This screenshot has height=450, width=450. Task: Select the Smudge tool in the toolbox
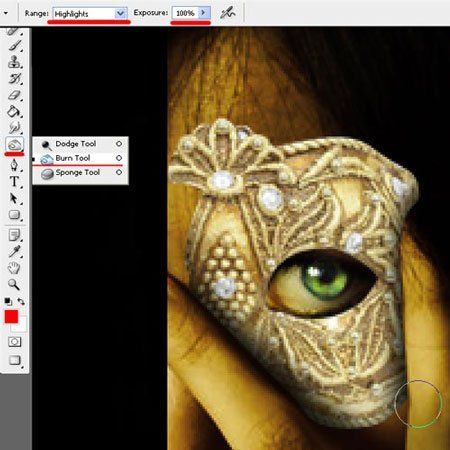click(x=14, y=127)
